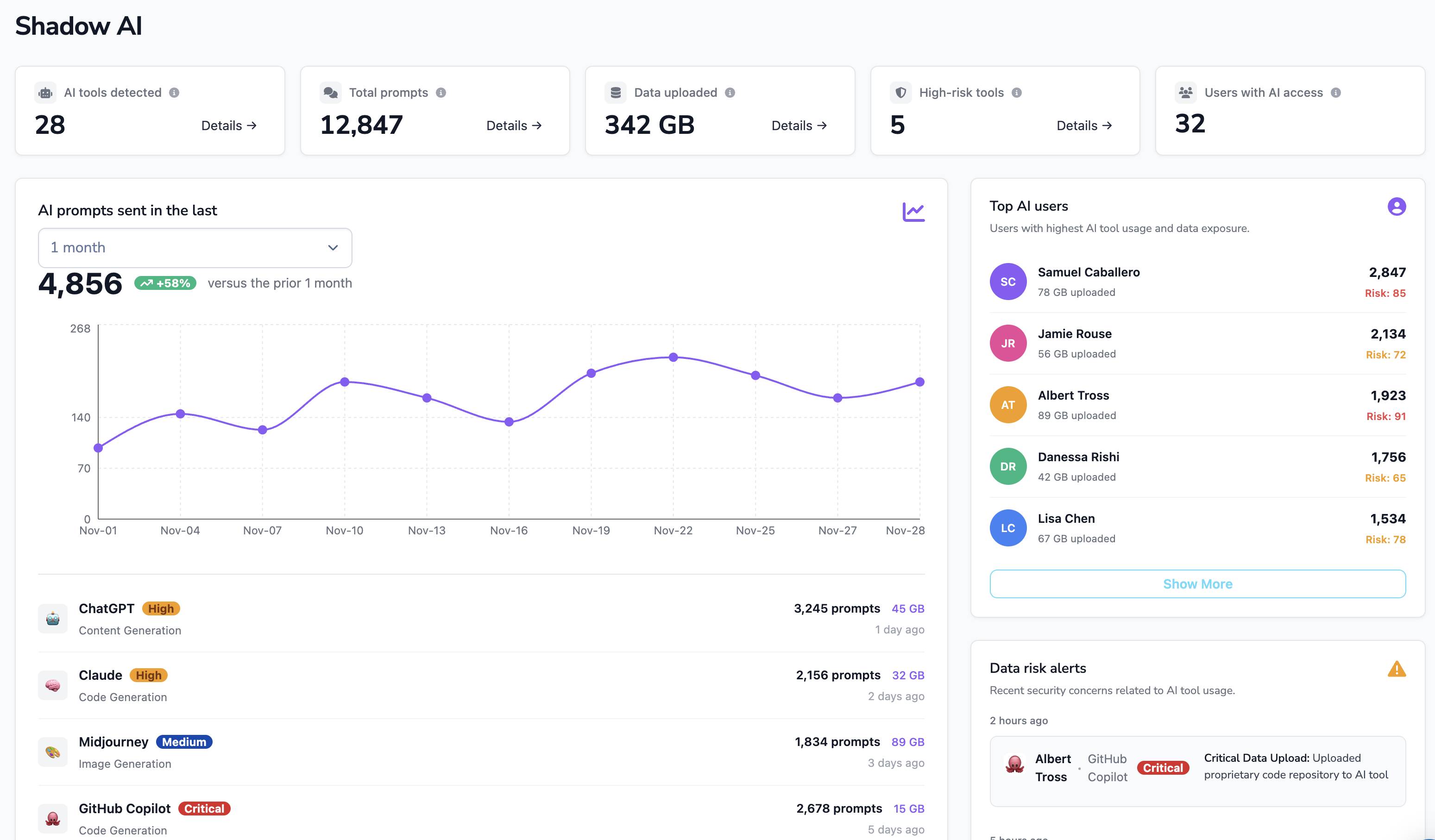Image resolution: width=1435 pixels, height=840 pixels.
Task: Open the 1 month time range dropdown
Action: pos(195,248)
